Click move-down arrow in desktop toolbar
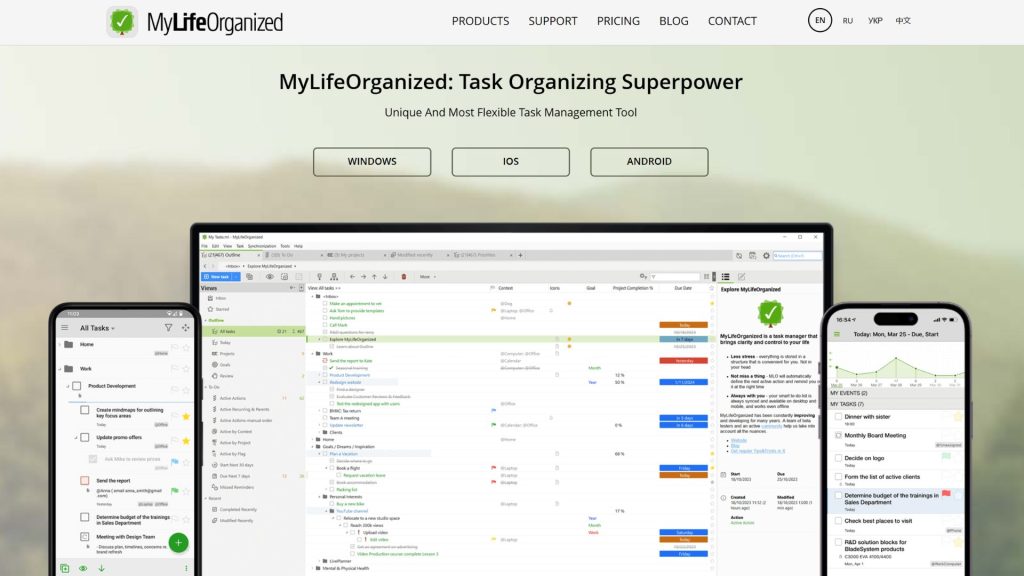 [x=385, y=277]
